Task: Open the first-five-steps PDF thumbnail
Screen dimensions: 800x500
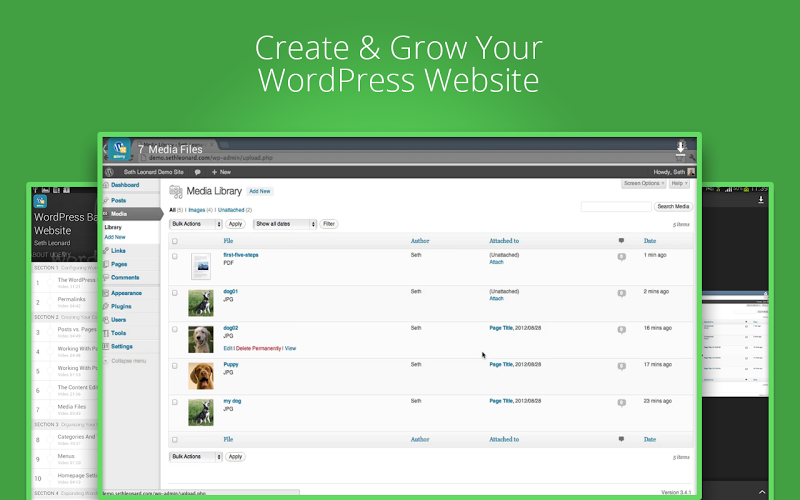Action: click(x=201, y=266)
